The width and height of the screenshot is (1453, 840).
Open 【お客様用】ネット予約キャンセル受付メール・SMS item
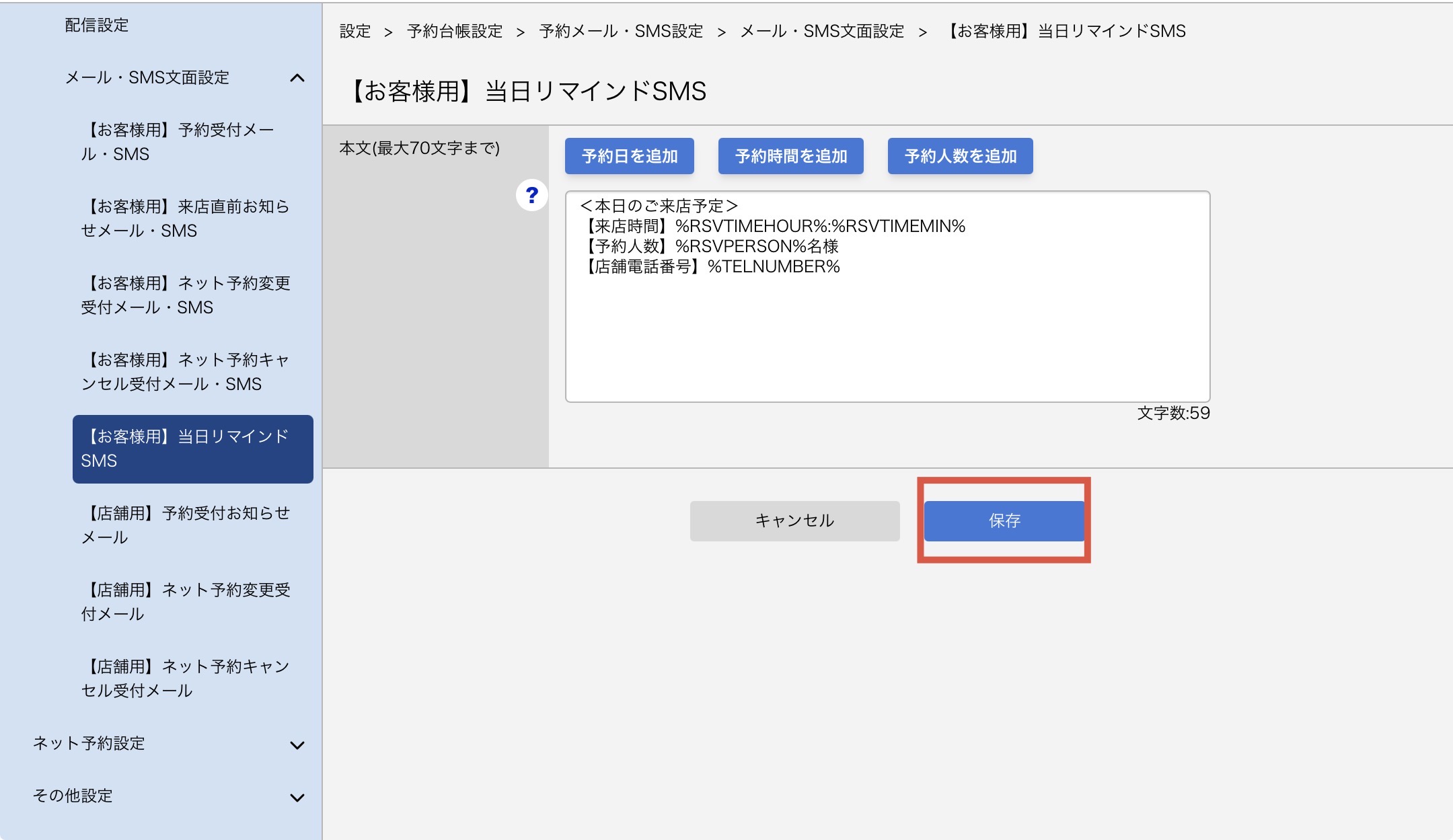[x=185, y=372]
